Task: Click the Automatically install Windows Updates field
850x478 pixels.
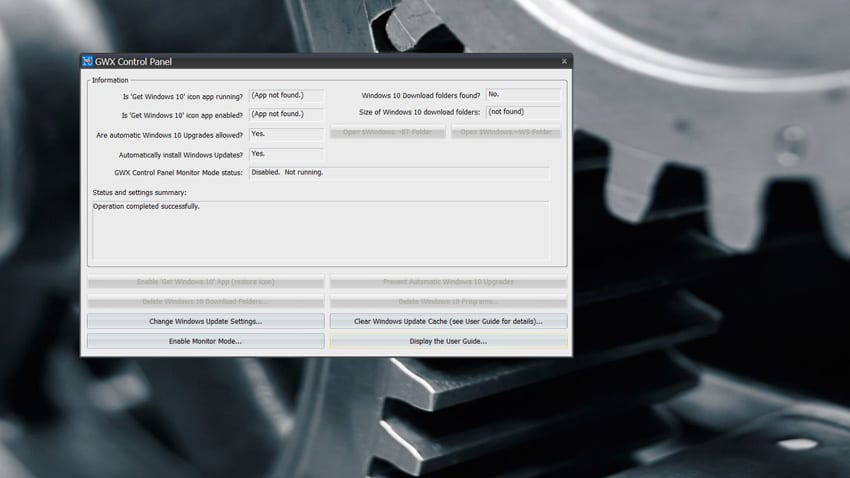Action: [286, 154]
